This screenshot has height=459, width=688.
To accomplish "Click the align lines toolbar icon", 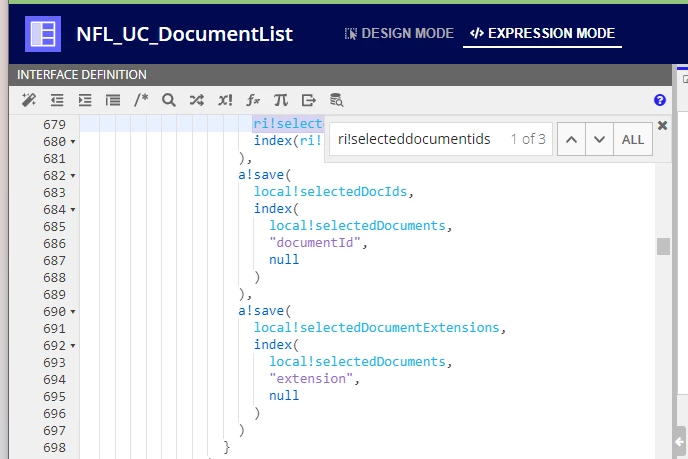I will point(113,100).
